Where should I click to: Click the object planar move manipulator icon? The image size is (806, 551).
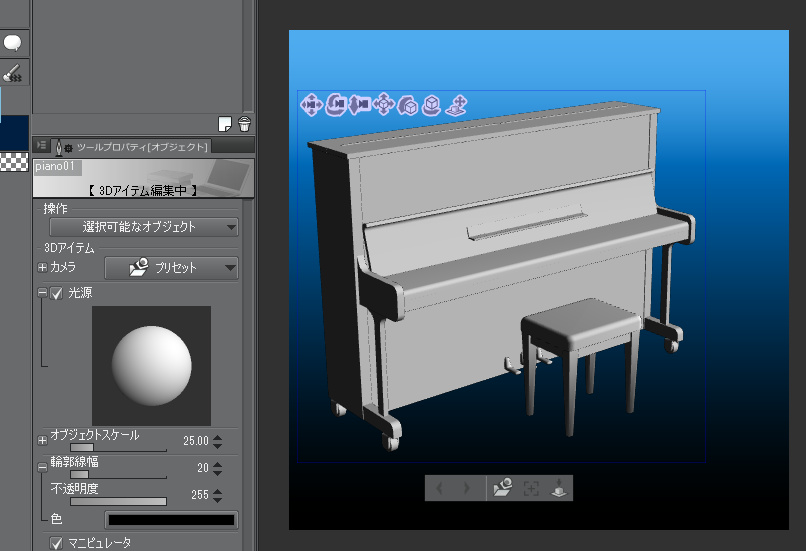383,104
